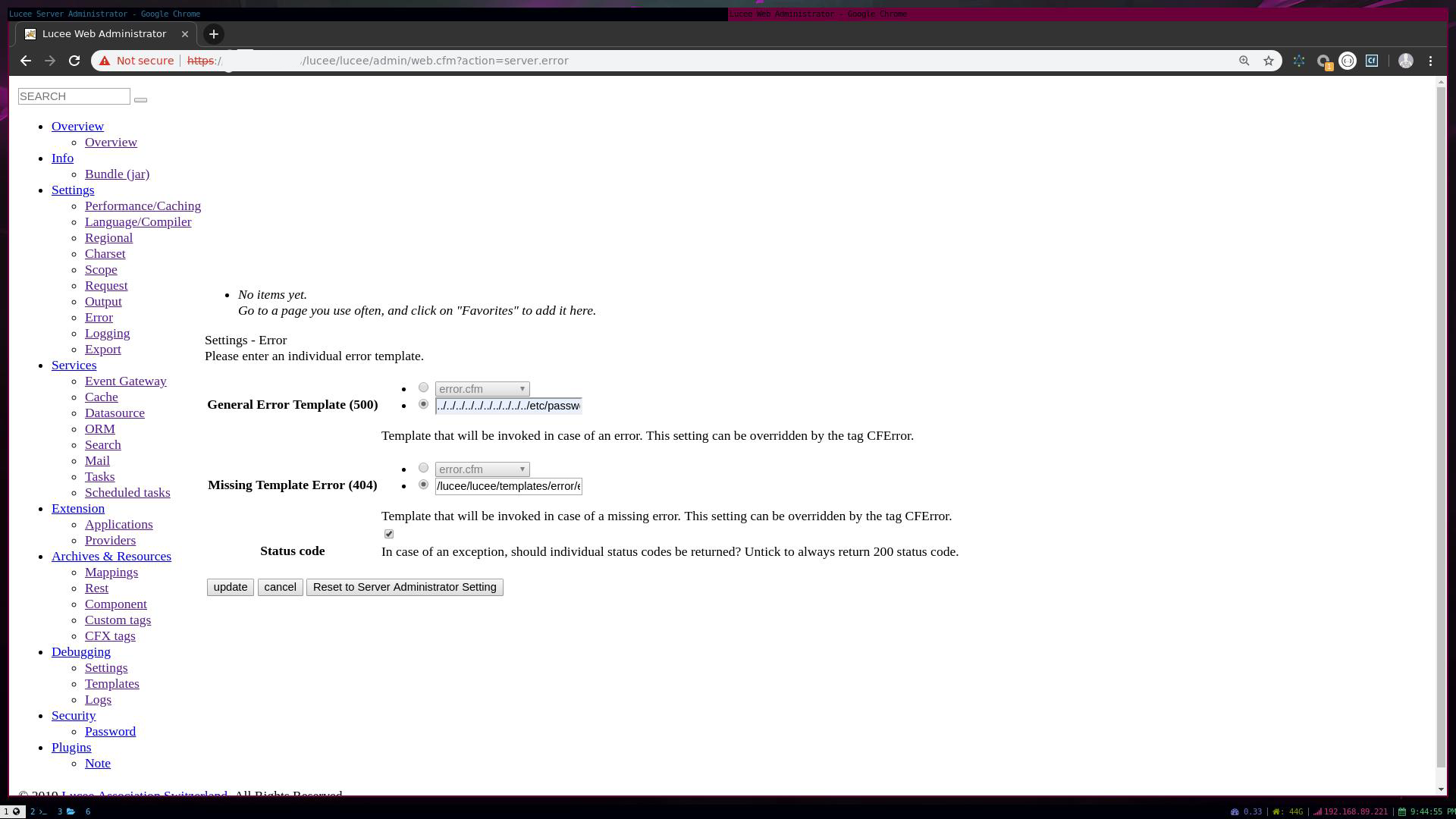Click the search magnifier icon in address bar

(1244, 60)
